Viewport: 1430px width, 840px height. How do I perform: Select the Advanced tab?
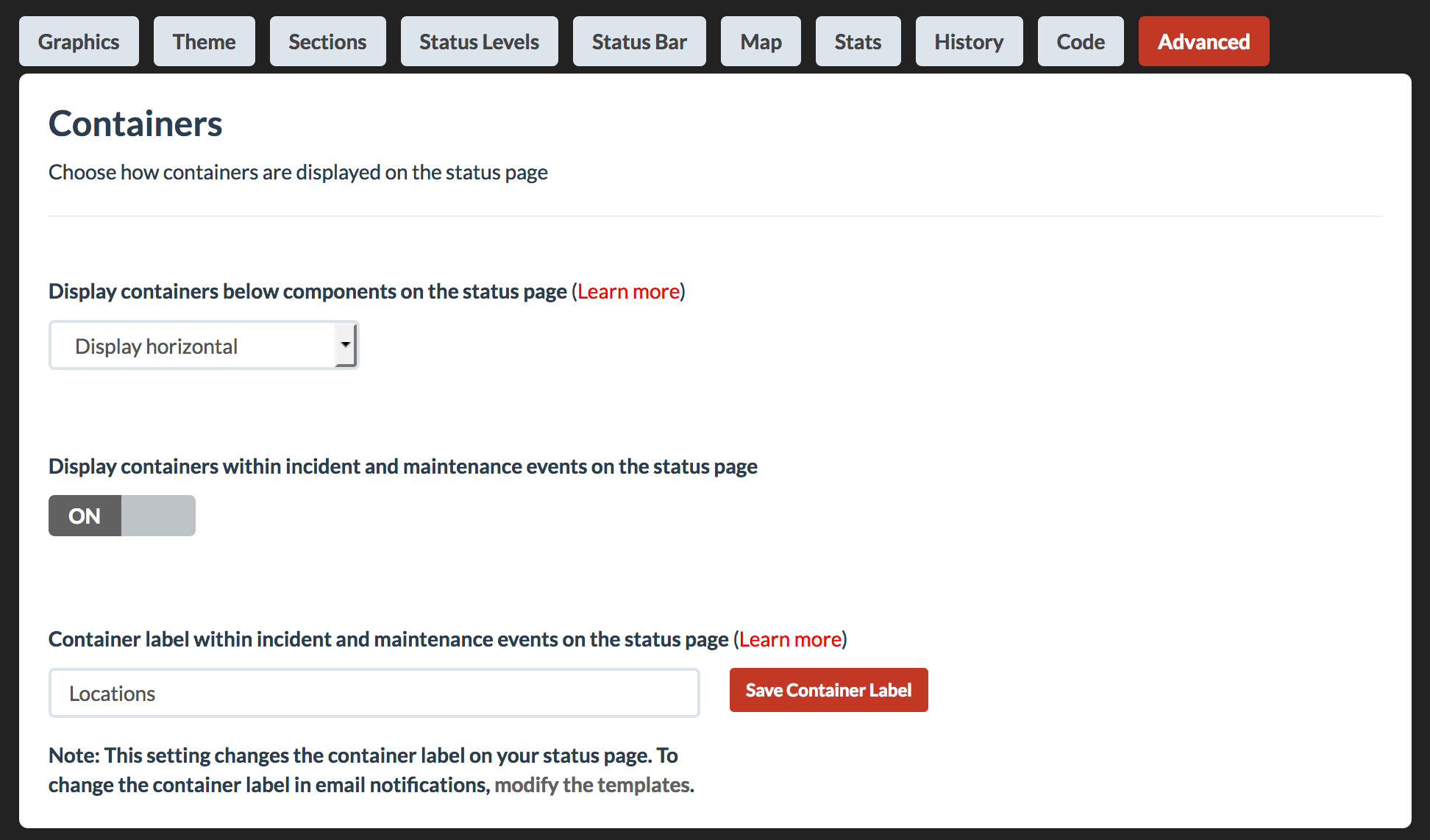(x=1203, y=41)
